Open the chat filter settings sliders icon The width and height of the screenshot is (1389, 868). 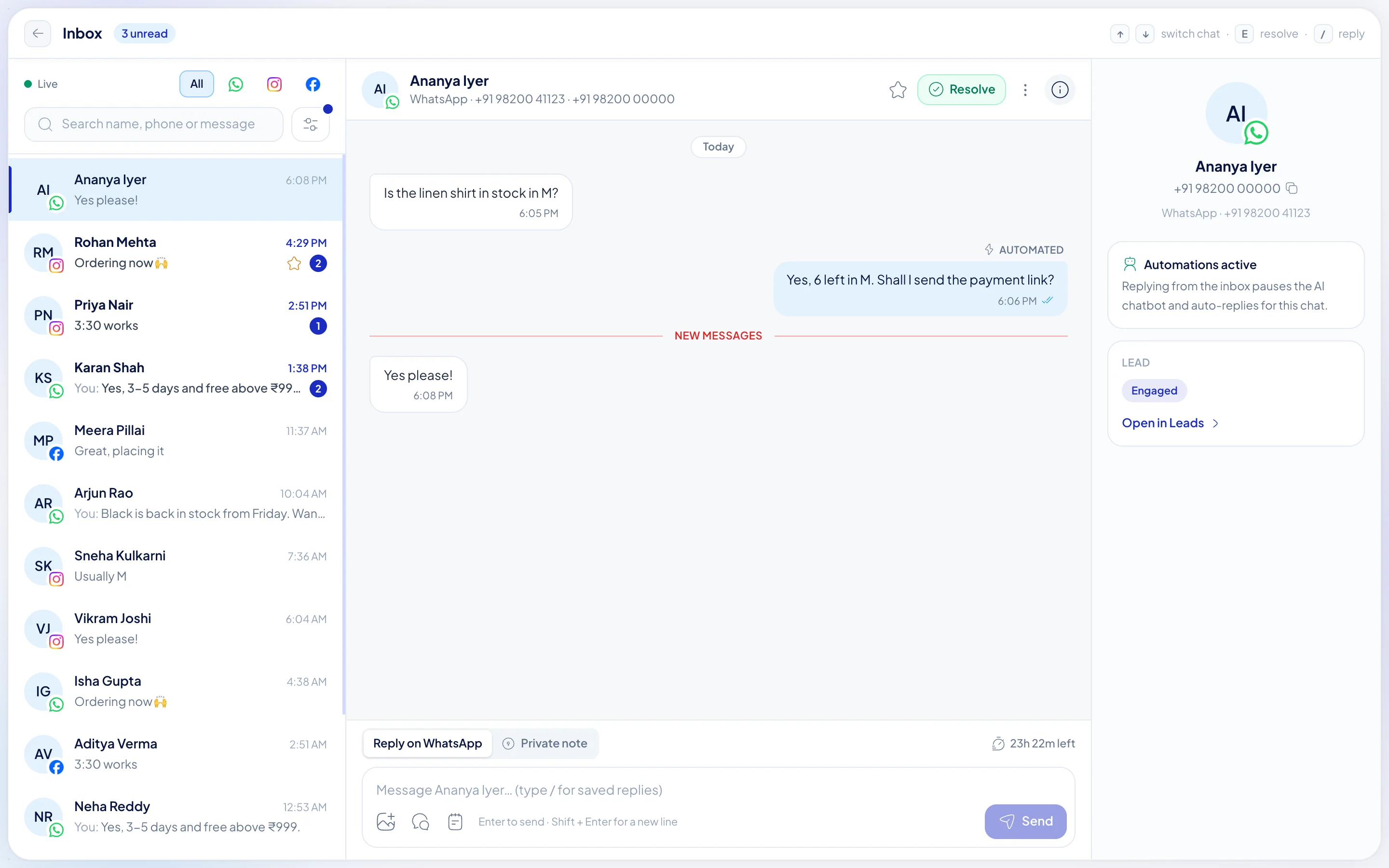click(311, 124)
